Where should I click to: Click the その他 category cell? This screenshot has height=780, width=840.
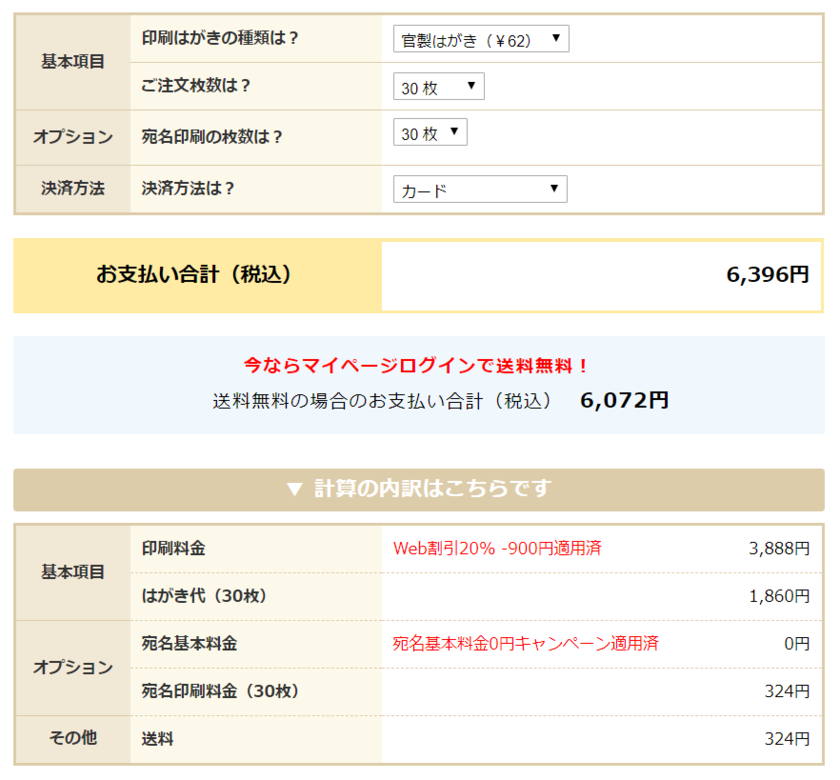[x=72, y=738]
